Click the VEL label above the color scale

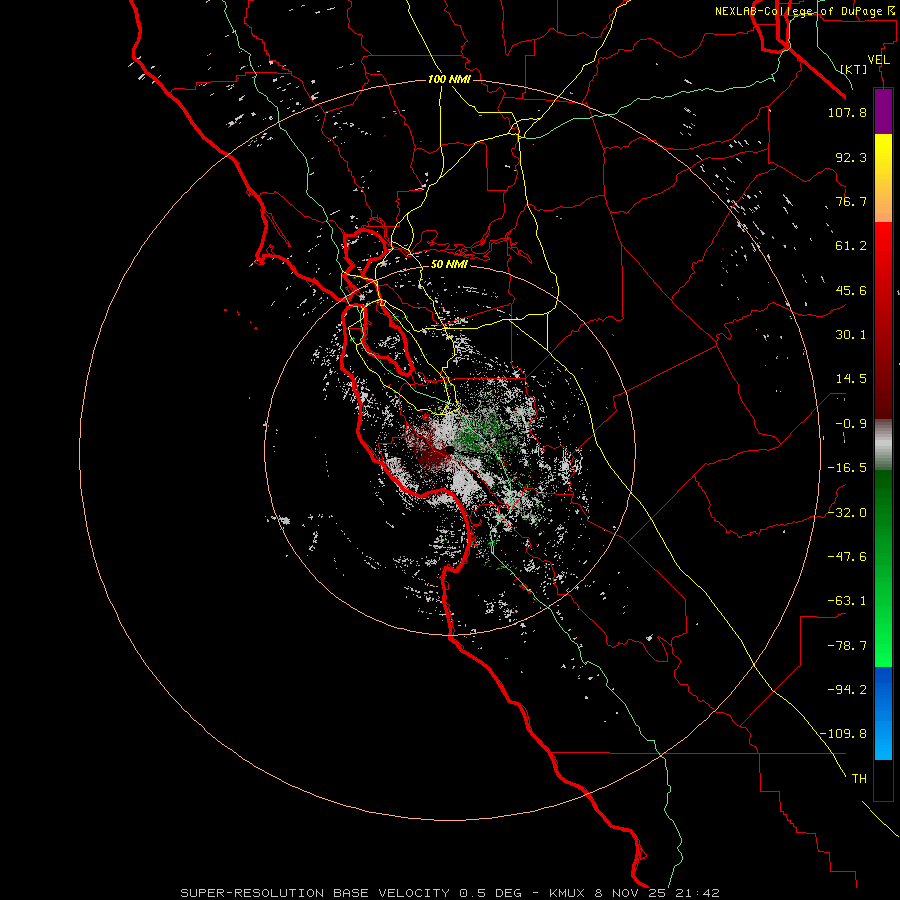click(879, 60)
